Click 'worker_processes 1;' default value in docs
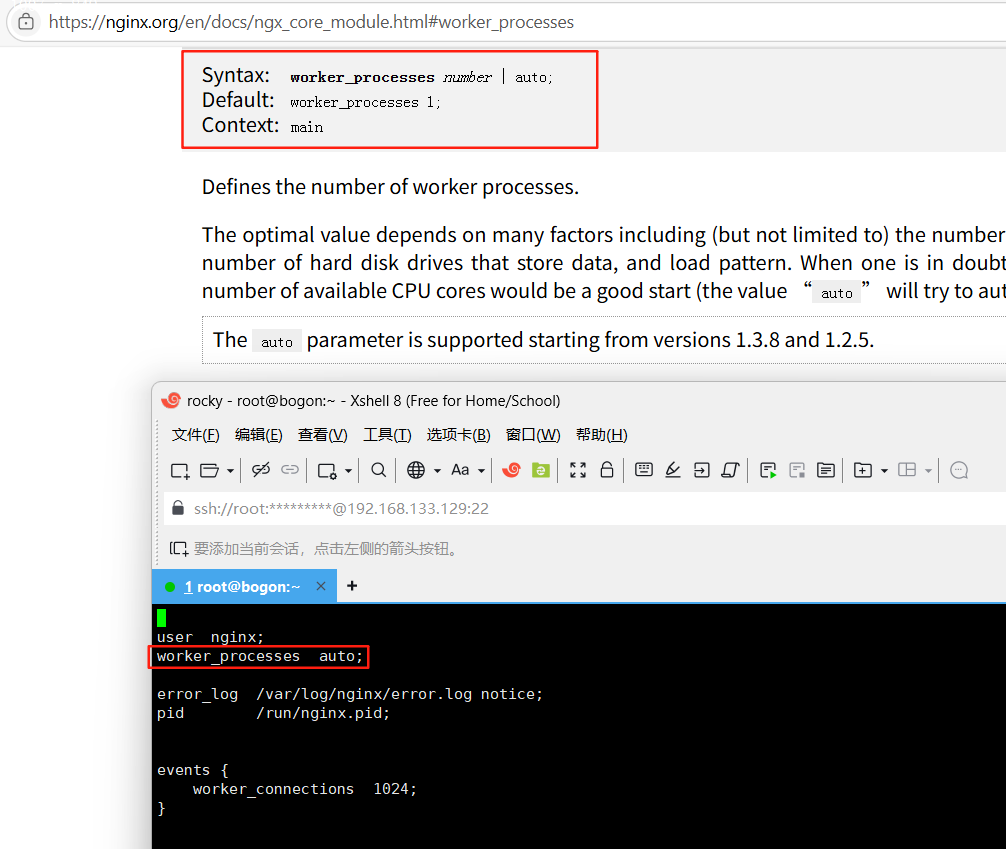 pyautogui.click(x=365, y=103)
